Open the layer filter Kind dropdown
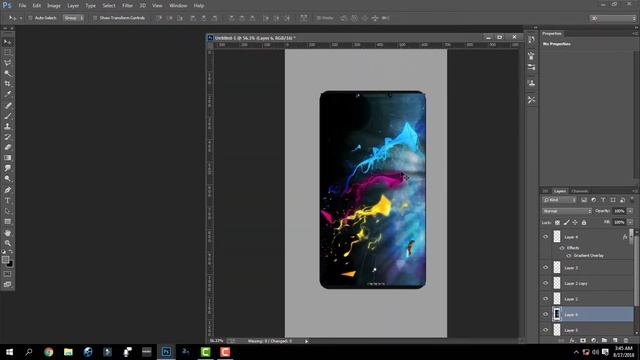Viewport: 640px width, 360px height. pyautogui.click(x=559, y=200)
